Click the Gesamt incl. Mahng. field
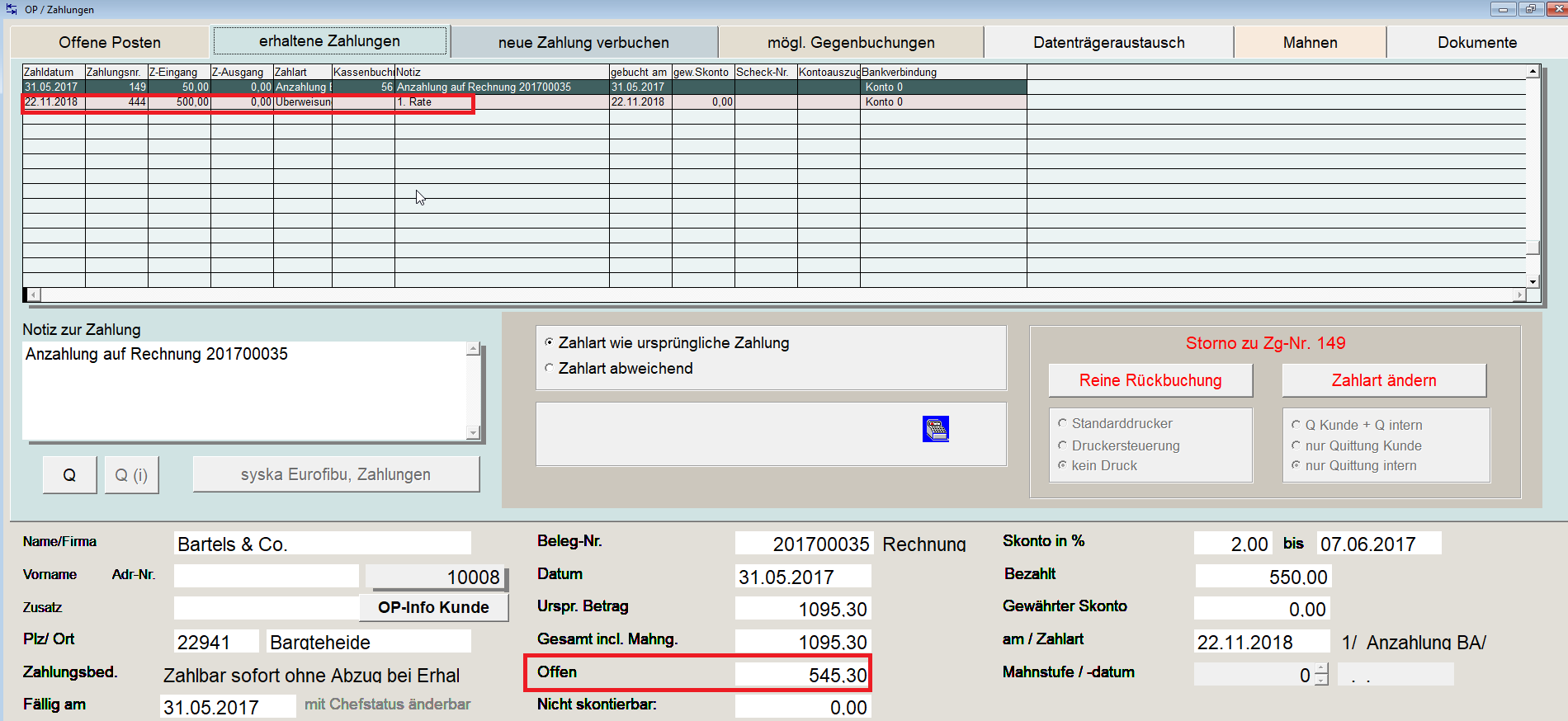Image resolution: width=1568 pixels, height=721 pixels. point(803,641)
